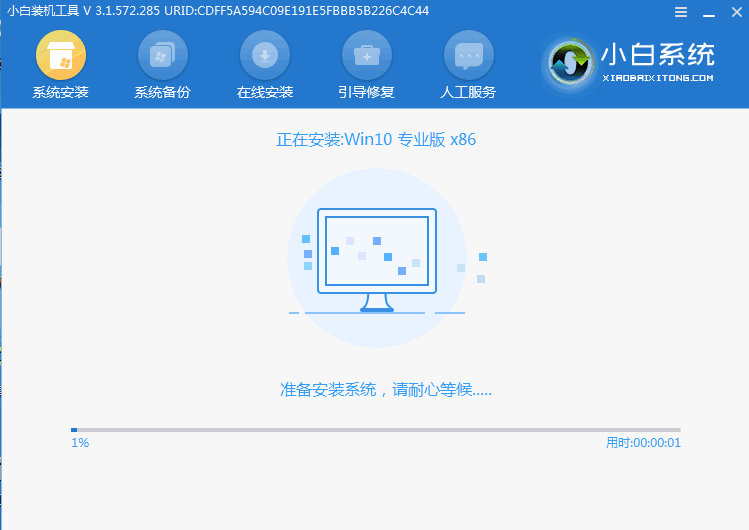
Task: Click the 1% progress value
Action: 80,443
